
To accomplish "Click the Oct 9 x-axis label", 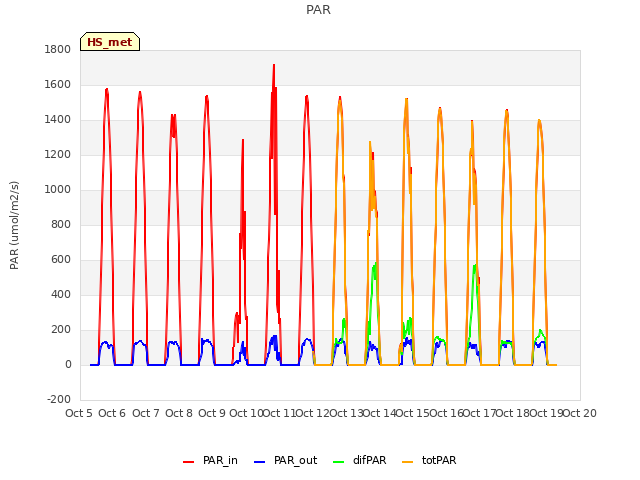I will [212, 413].
